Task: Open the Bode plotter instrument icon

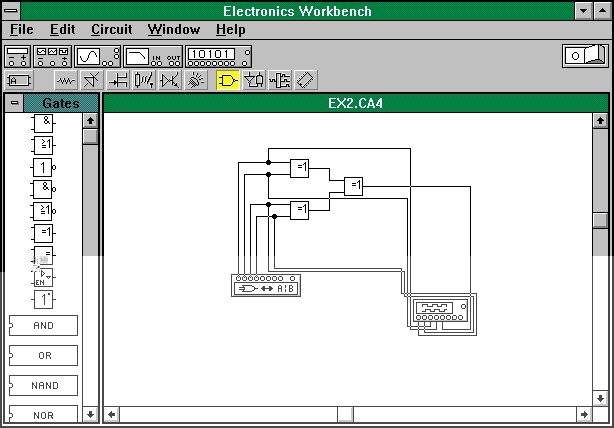Action: 153,57
